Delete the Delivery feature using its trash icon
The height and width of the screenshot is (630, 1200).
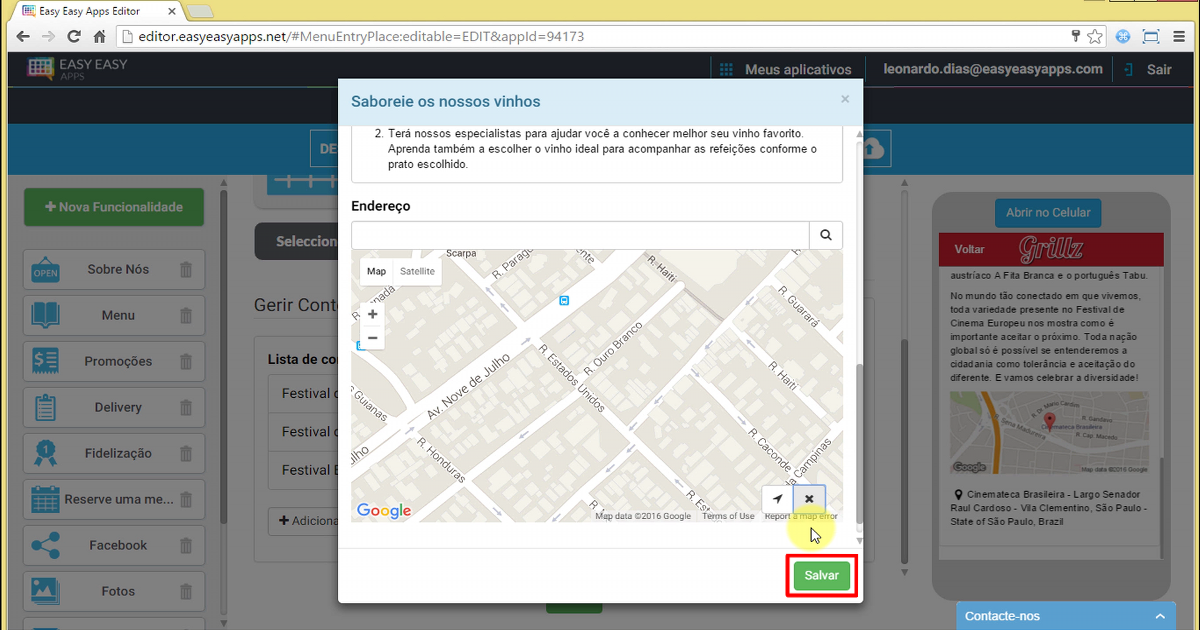pyautogui.click(x=184, y=407)
